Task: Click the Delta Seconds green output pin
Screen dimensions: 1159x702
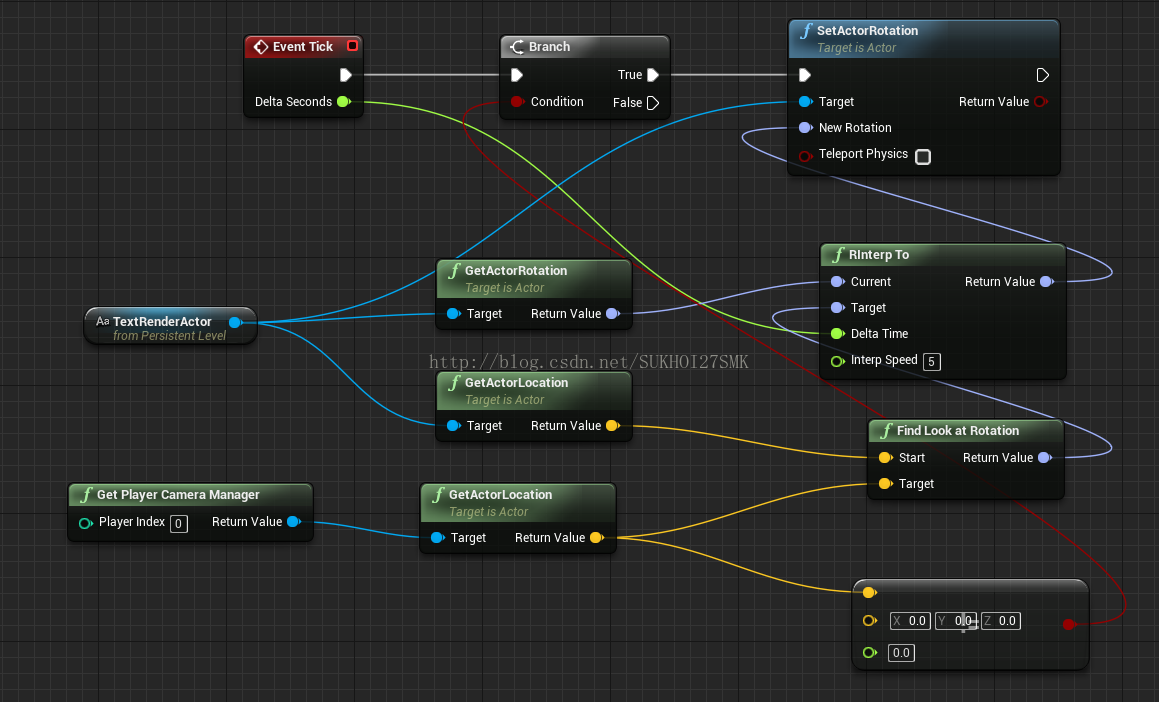Action: click(x=344, y=102)
